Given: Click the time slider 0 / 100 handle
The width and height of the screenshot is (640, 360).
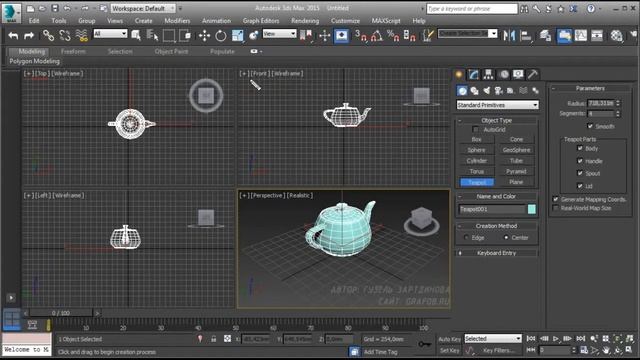Looking at the screenshot, I should click(x=61, y=313).
